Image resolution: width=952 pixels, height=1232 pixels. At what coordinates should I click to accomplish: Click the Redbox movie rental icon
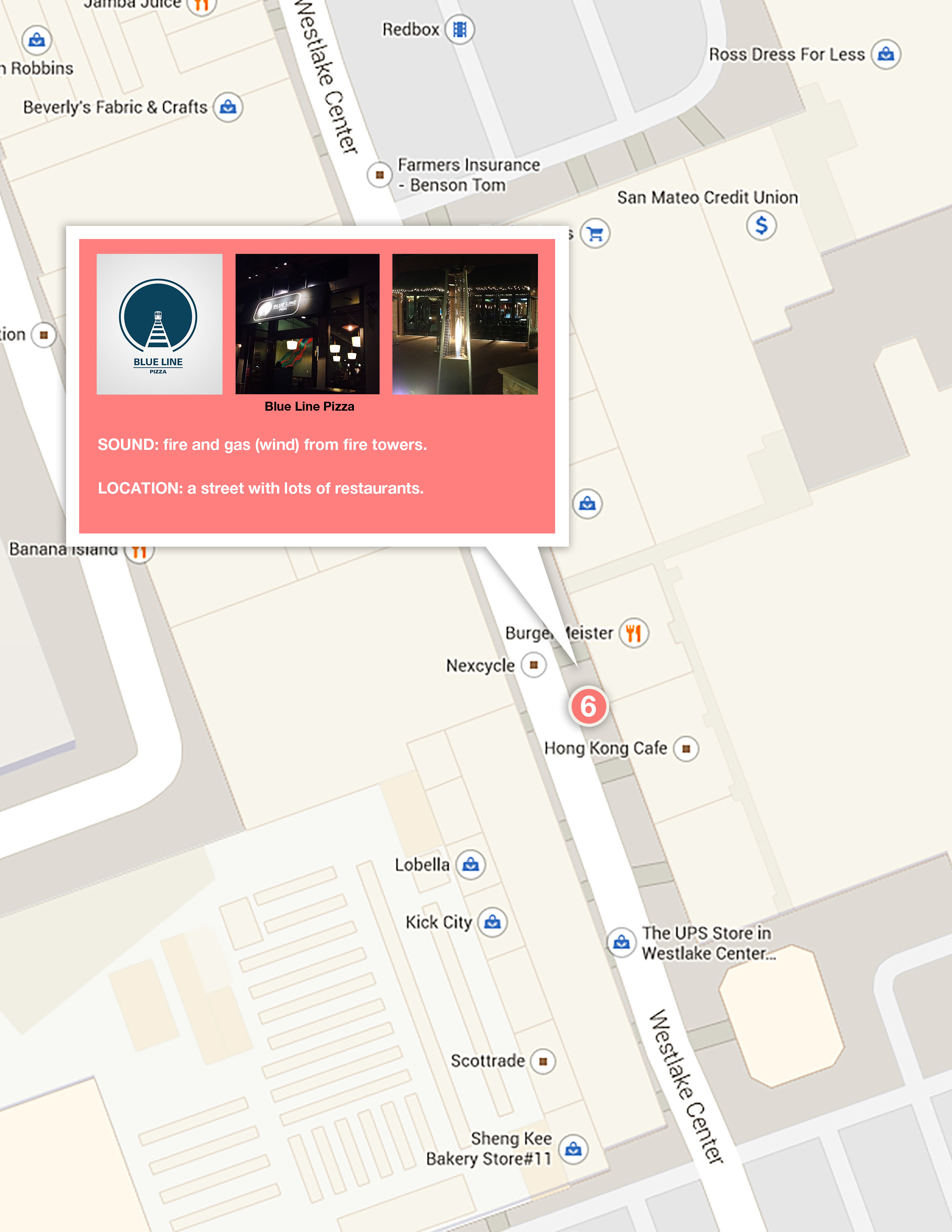[460, 29]
